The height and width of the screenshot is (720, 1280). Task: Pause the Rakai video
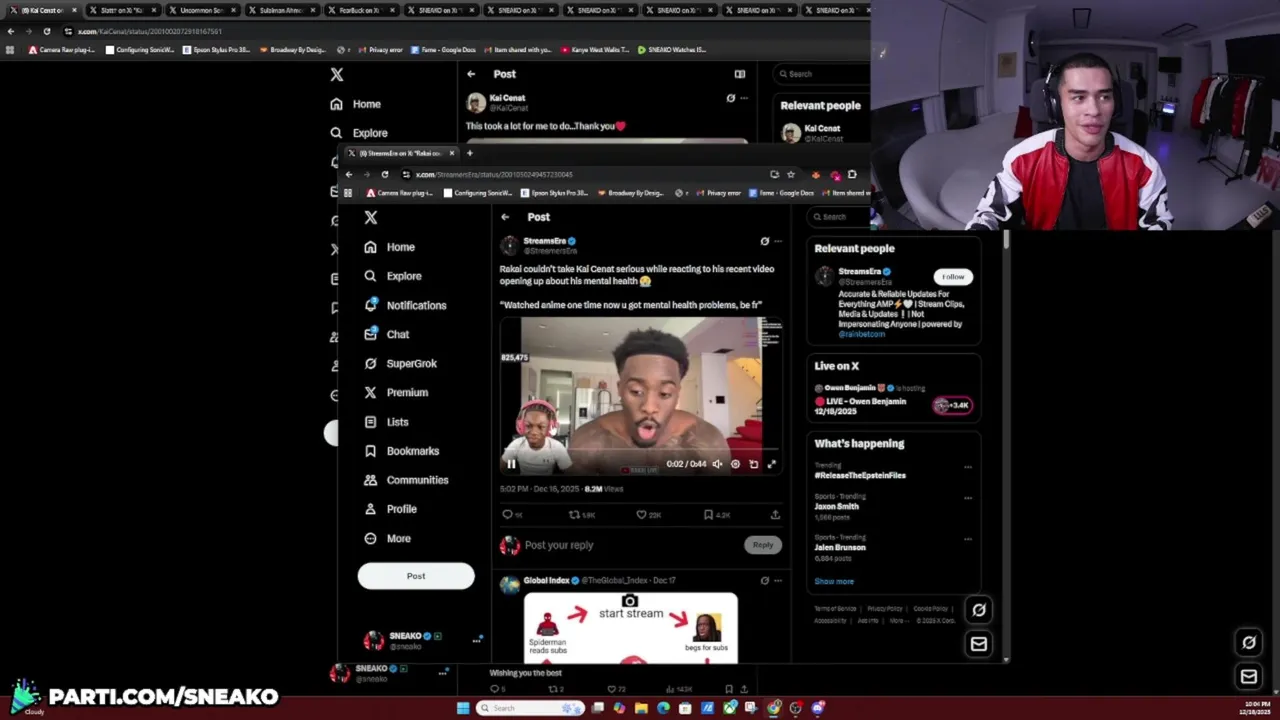click(511, 464)
